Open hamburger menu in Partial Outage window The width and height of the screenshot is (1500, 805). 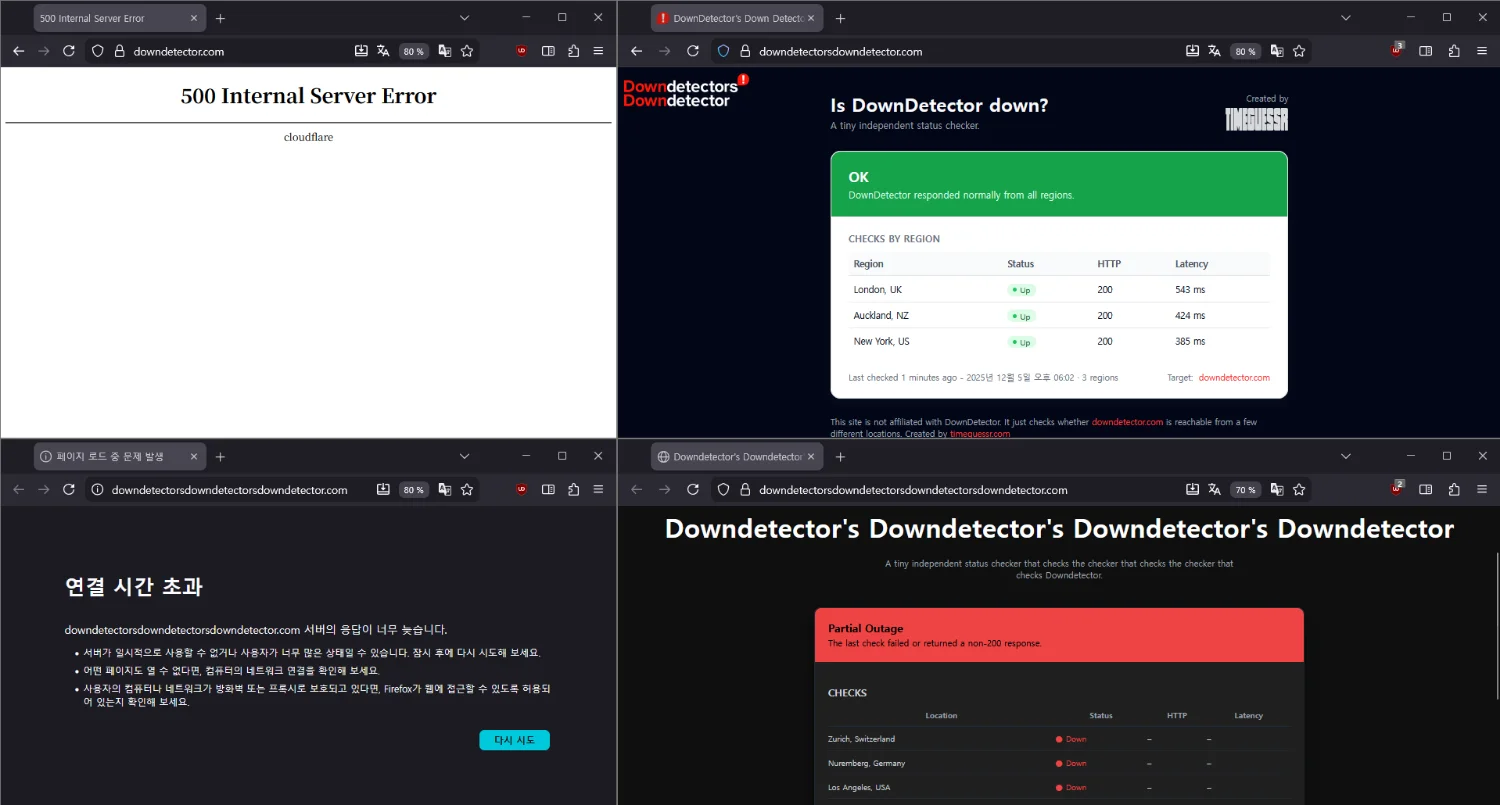pos(1482,490)
